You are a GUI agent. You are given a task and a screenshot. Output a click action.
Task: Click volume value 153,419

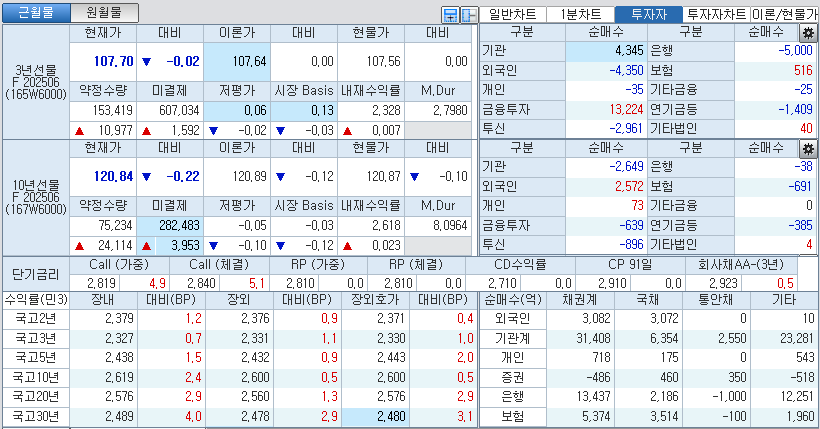click(103, 111)
